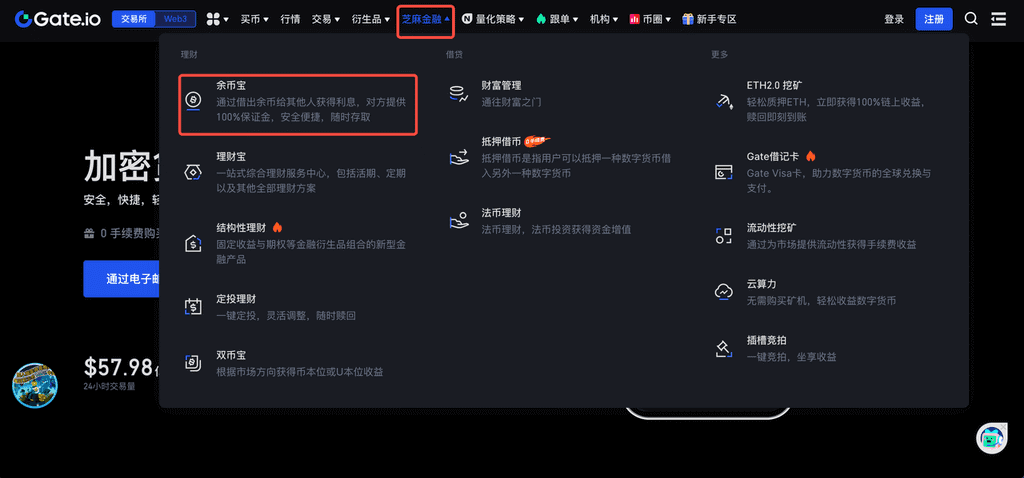Image resolution: width=1024 pixels, height=478 pixels.
Task: Click the 注册 button
Action: [934, 19]
